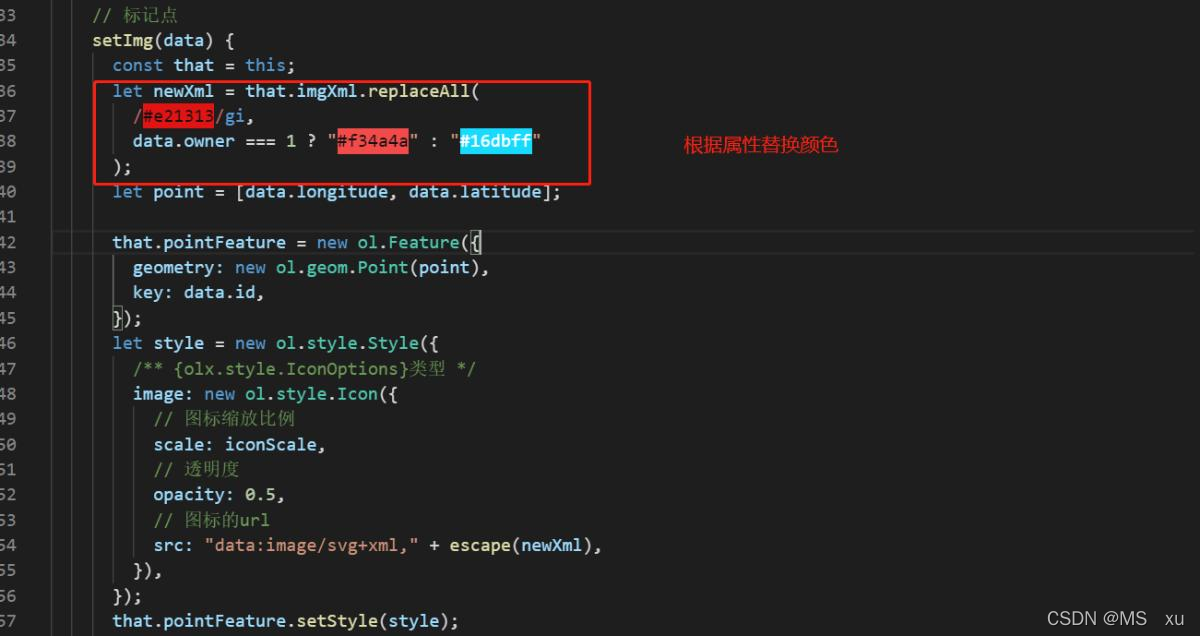Click the "// 透明度" comment
The height and width of the screenshot is (636, 1200).
point(197,470)
